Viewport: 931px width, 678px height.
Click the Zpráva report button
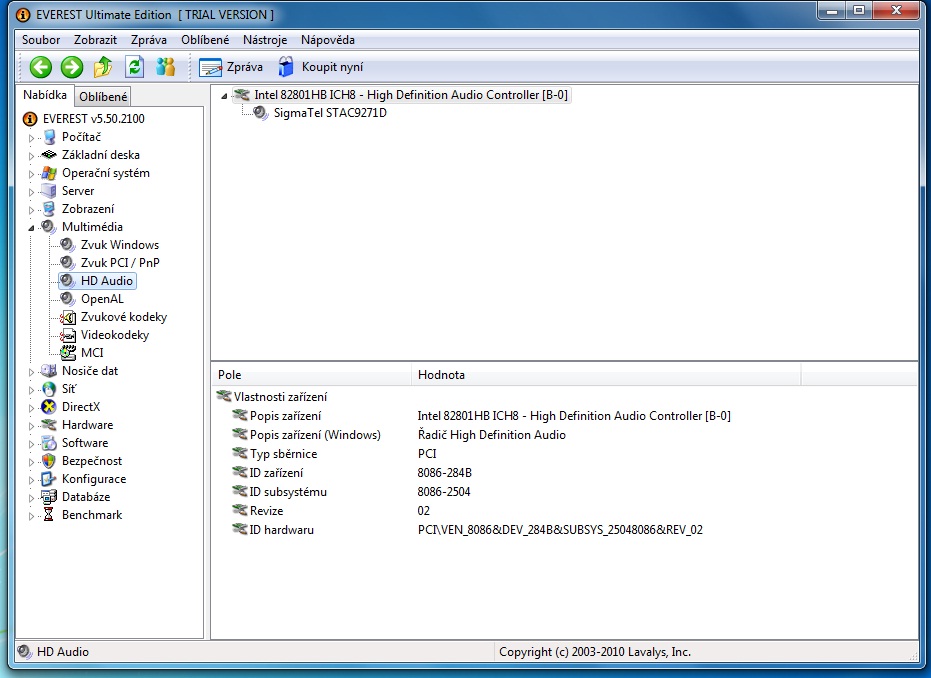pos(232,67)
